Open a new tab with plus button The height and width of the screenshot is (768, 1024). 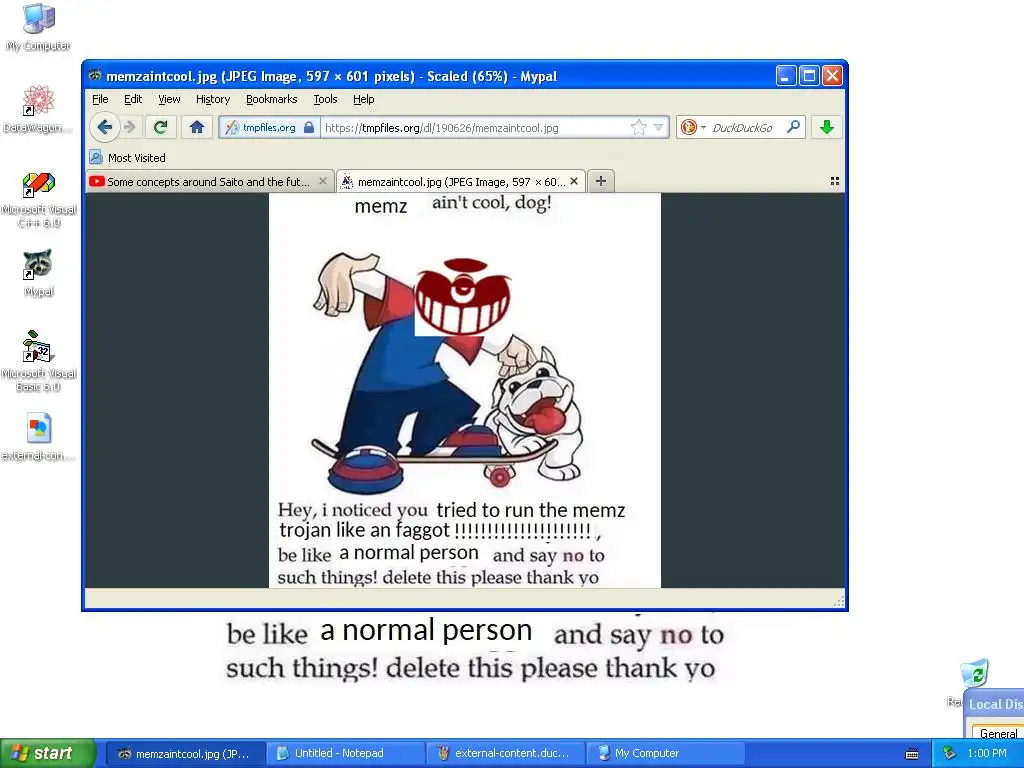[601, 181]
